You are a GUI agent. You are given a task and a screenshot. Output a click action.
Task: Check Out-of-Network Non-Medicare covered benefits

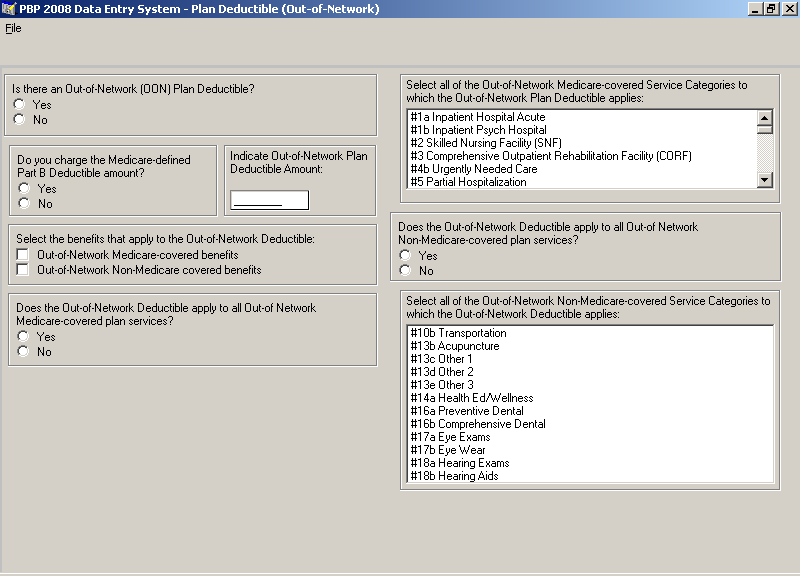click(x=22, y=269)
